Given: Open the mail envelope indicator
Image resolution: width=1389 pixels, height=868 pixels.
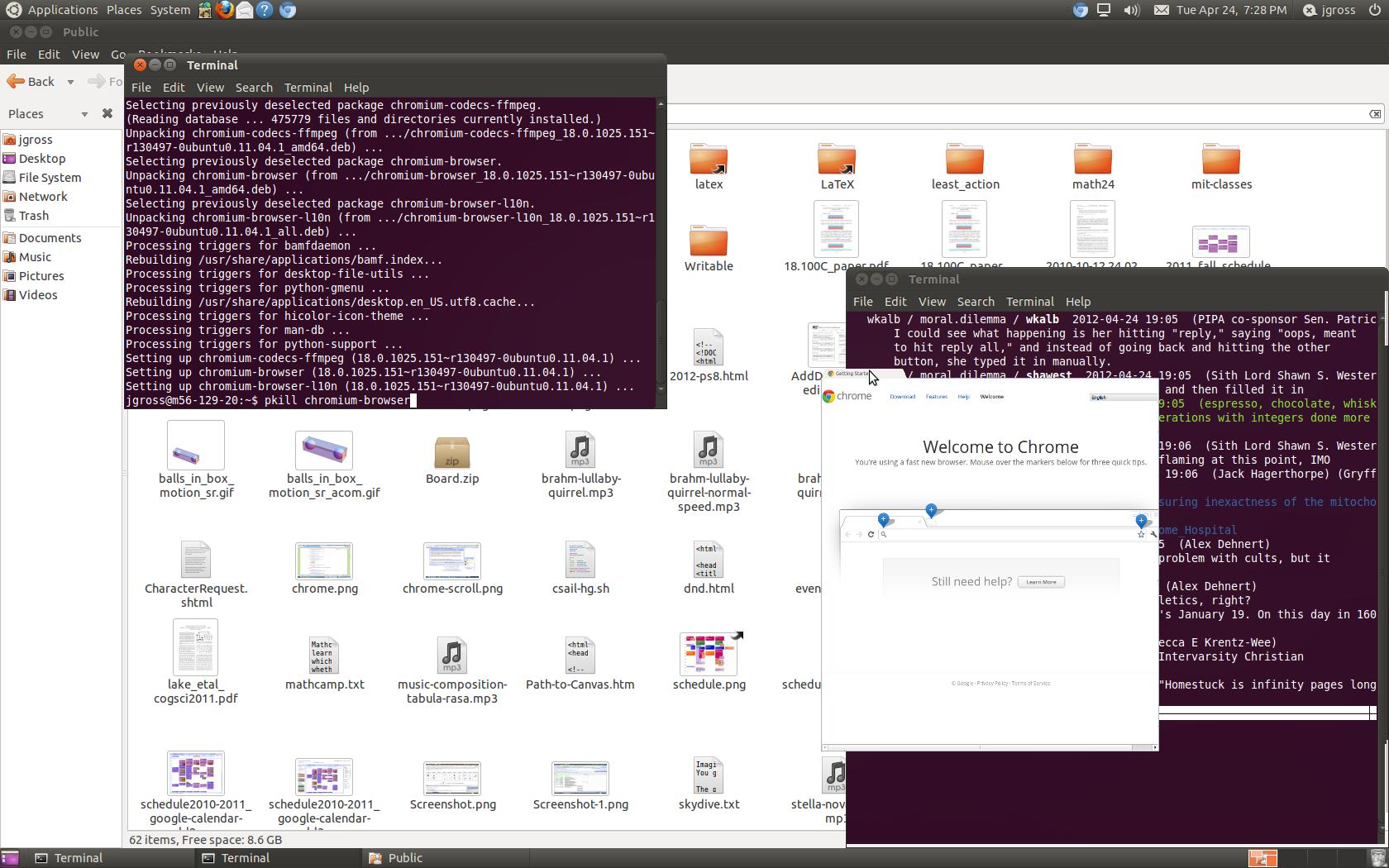Looking at the screenshot, I should click(x=1160, y=10).
